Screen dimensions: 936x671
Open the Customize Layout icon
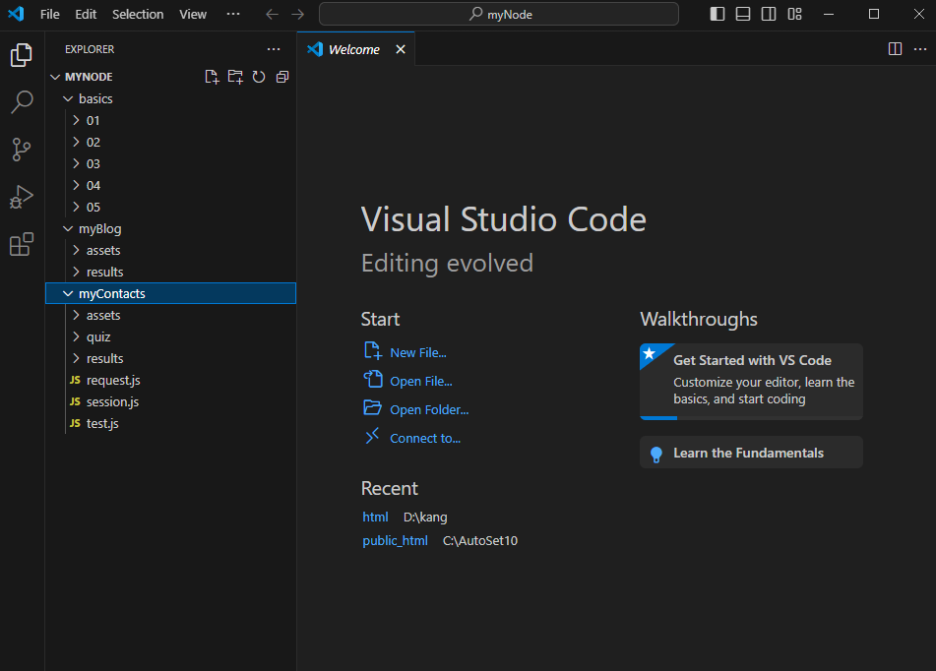pyautogui.click(x=795, y=14)
